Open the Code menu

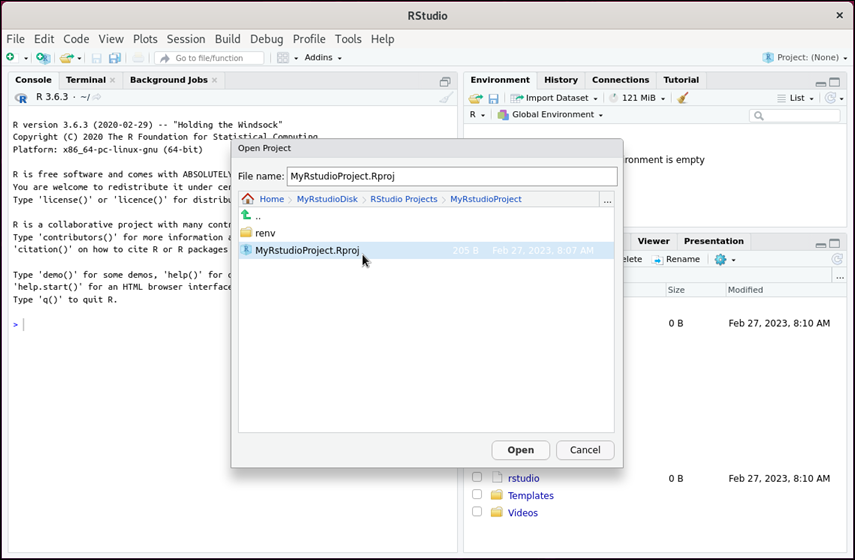[76, 39]
